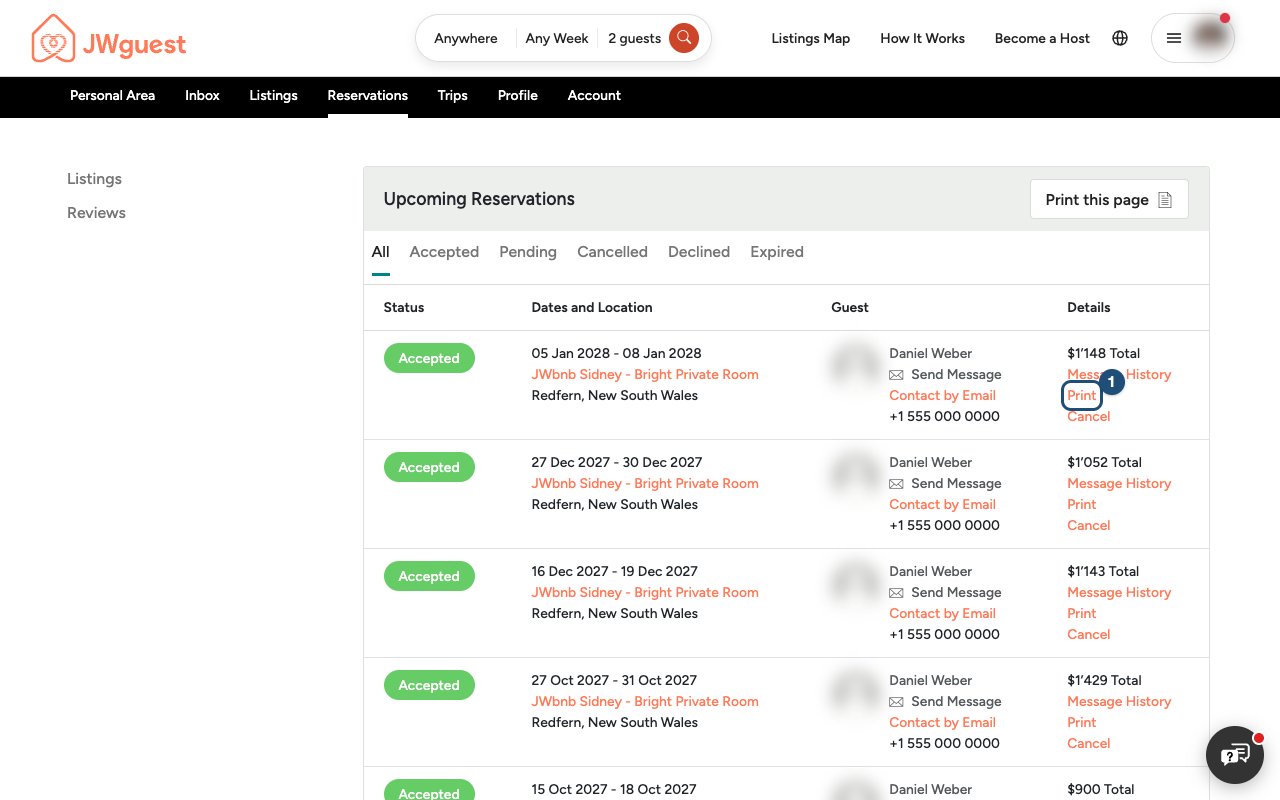
Task: Open the Any Week date selector
Action: click(556, 38)
